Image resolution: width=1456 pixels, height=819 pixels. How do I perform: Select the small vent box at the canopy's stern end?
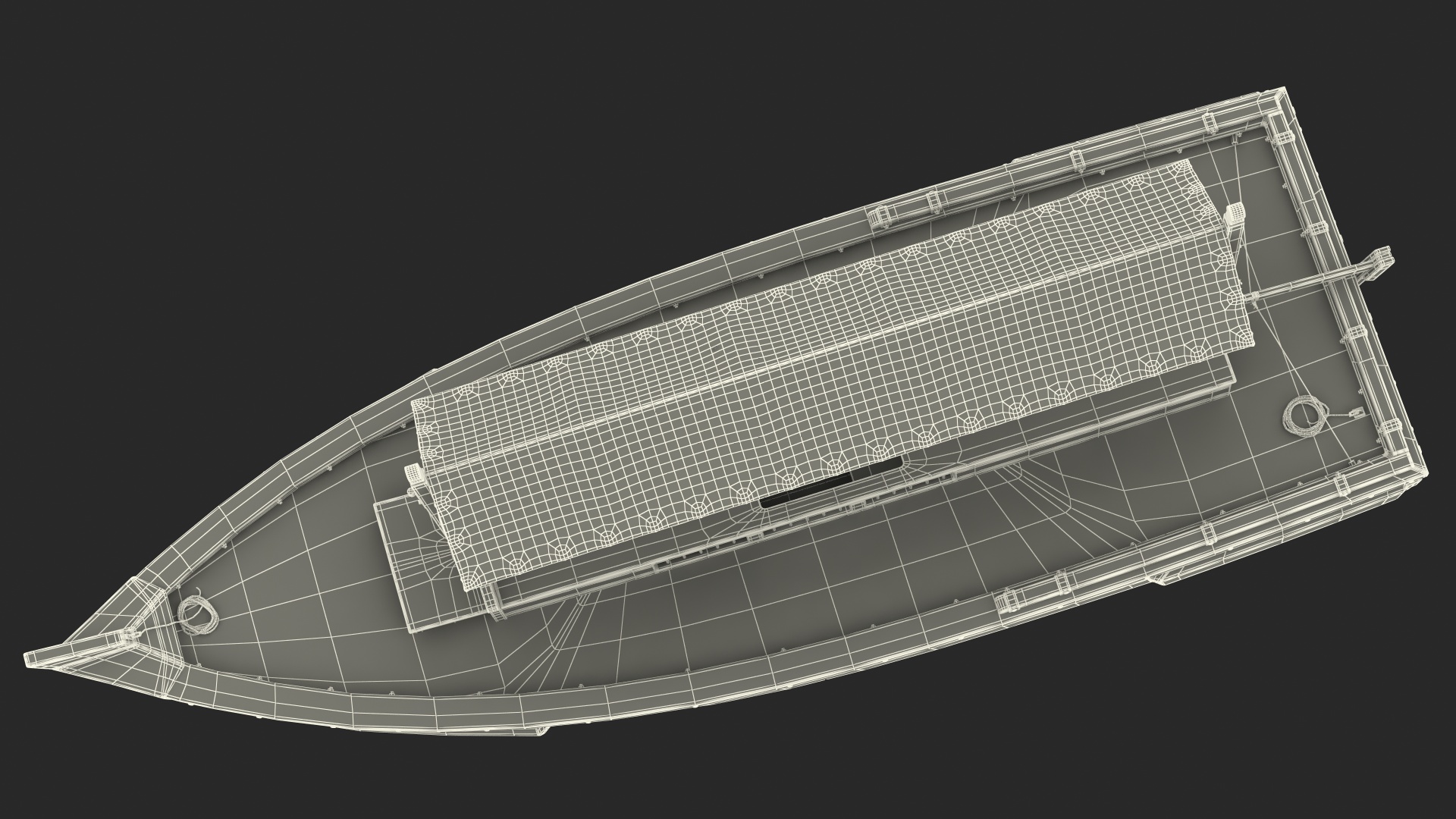pos(1235,213)
